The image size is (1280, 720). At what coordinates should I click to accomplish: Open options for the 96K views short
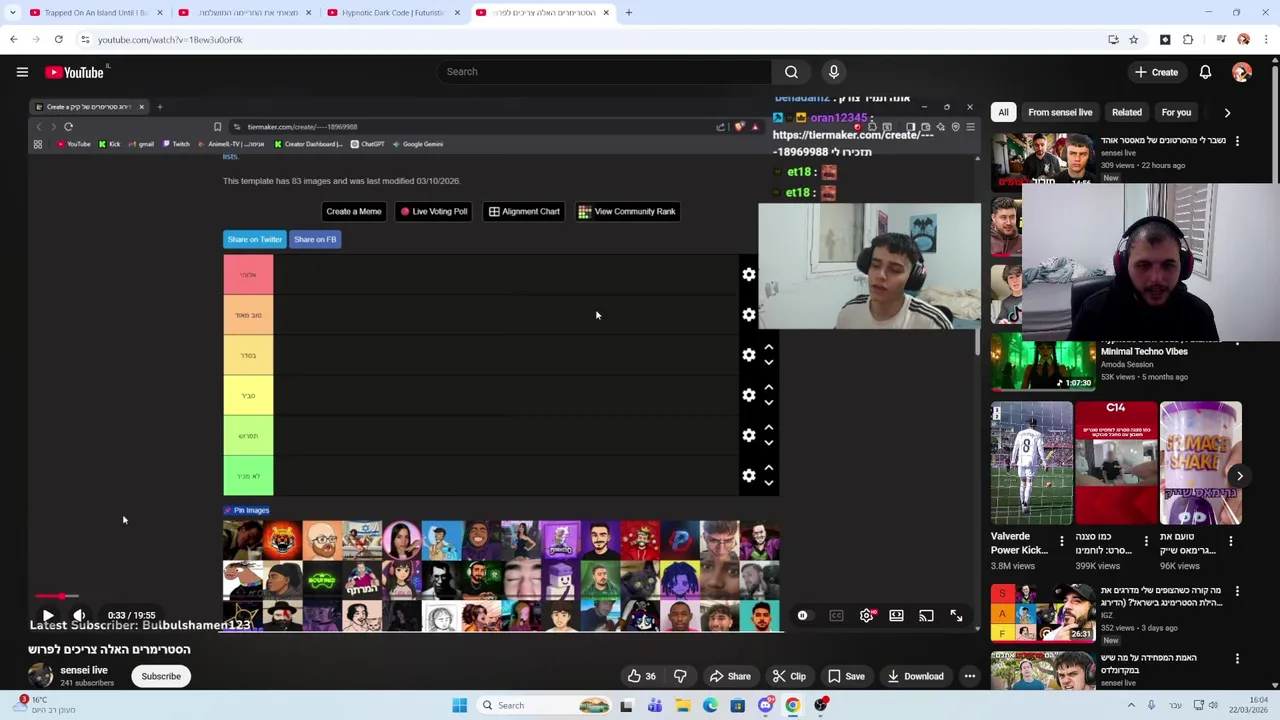pos(1231,541)
